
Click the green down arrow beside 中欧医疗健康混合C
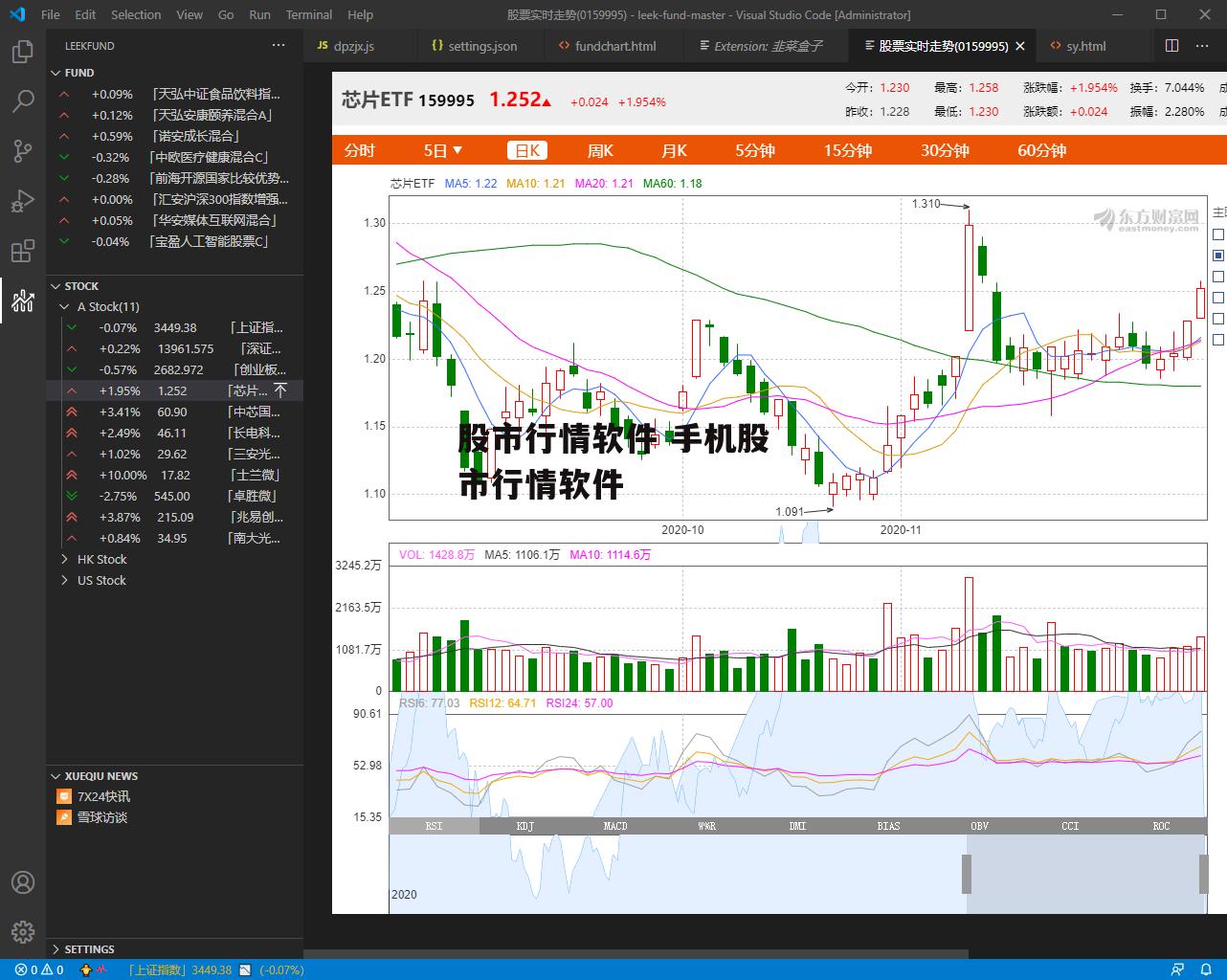(64, 157)
